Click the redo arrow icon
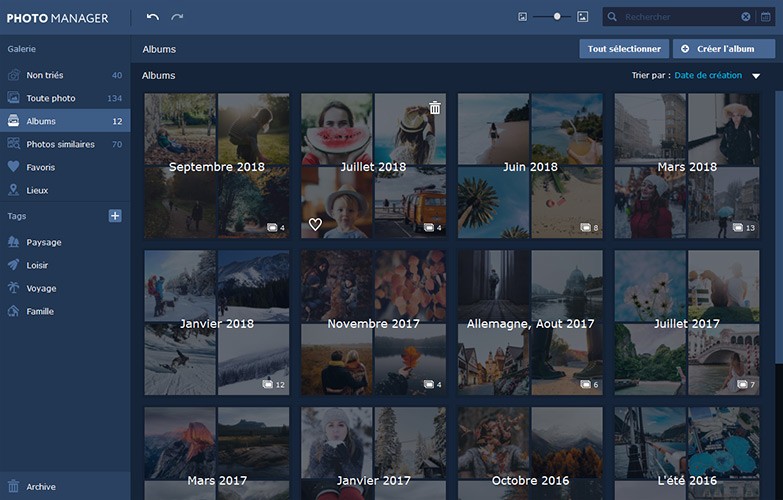 pos(177,17)
